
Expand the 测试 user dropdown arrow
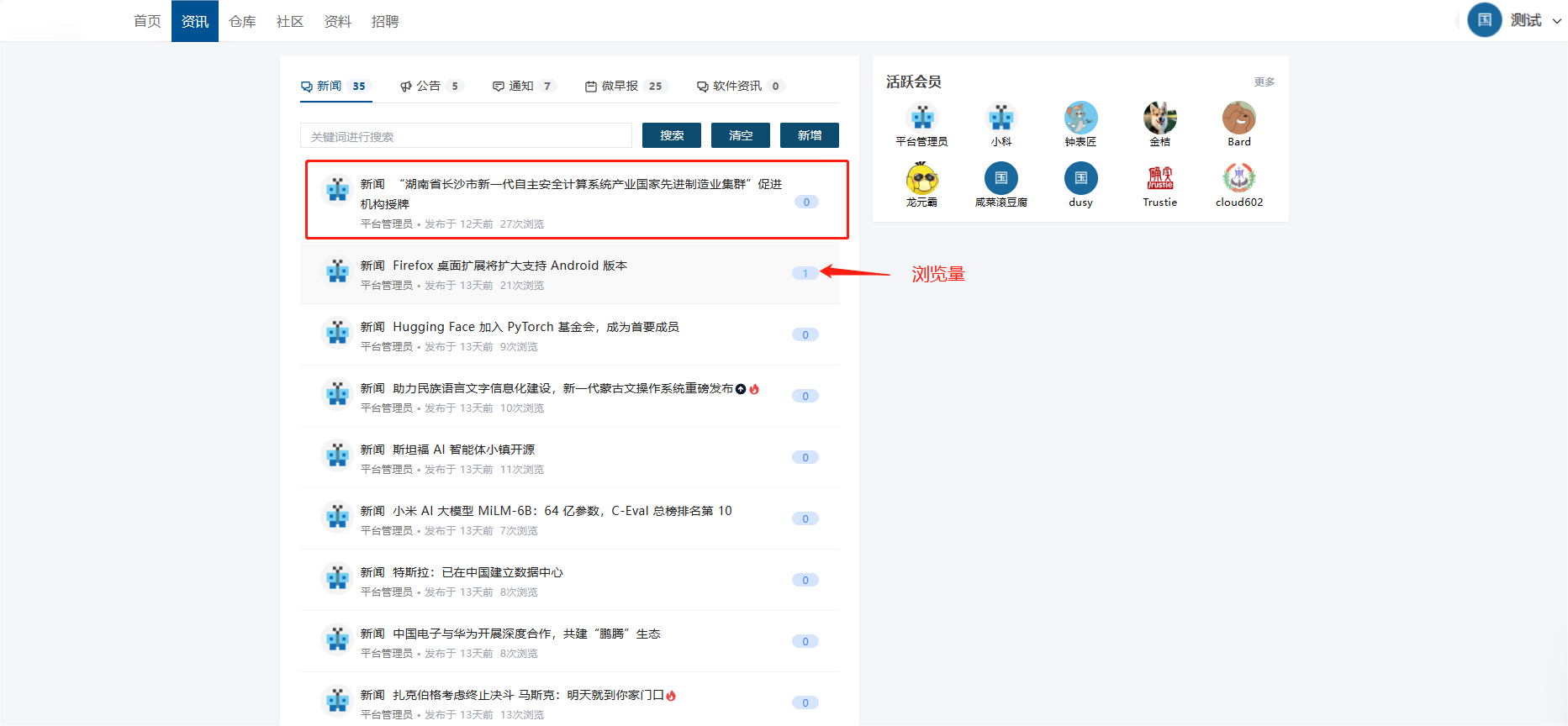click(x=1556, y=21)
